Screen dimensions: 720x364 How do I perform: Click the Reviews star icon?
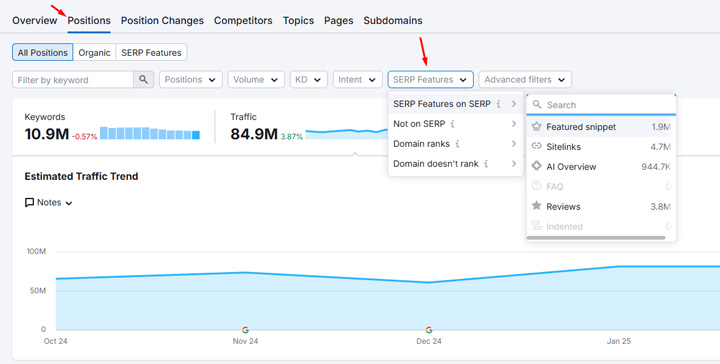[536, 206]
